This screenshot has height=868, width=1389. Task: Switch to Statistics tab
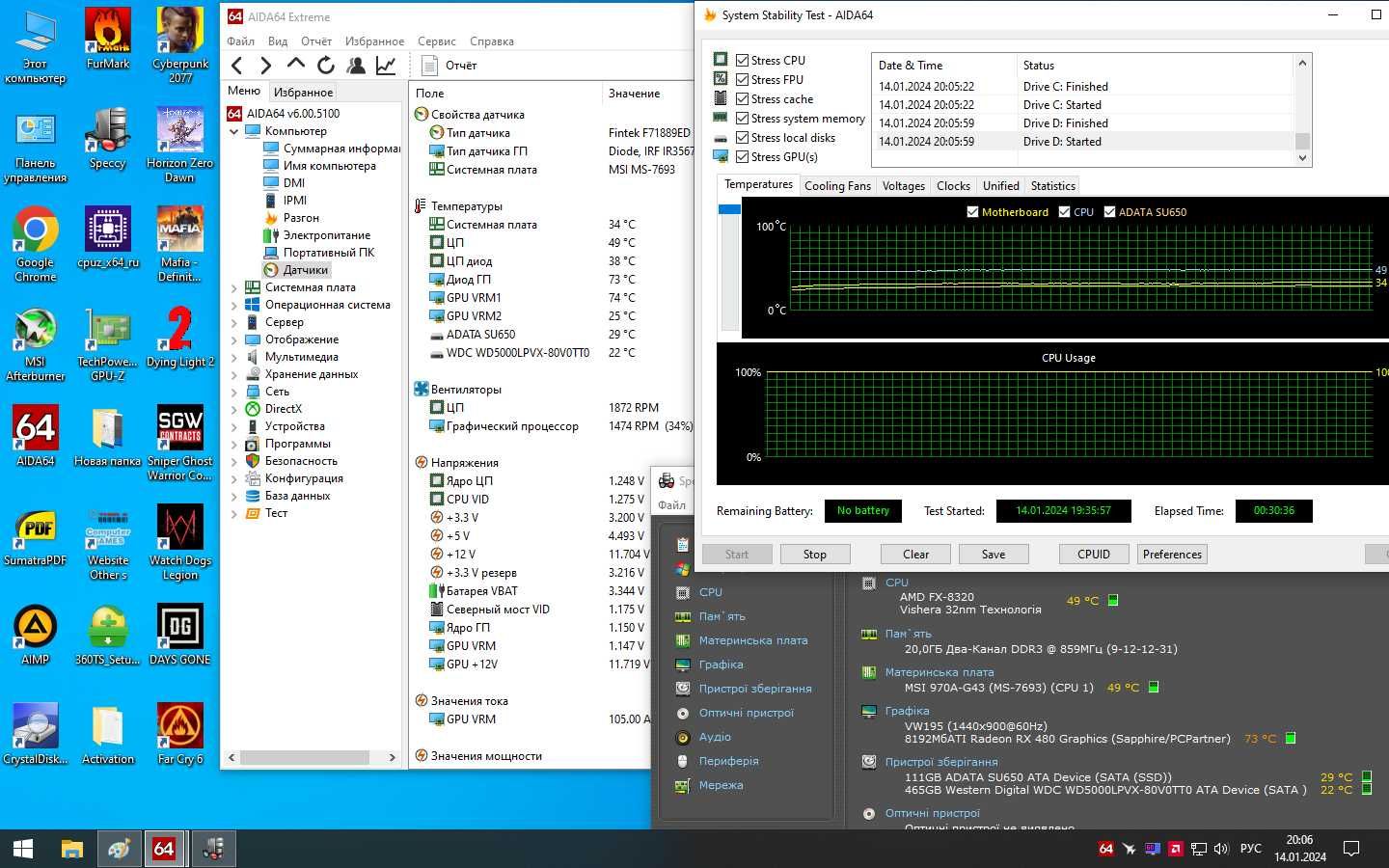tap(1052, 185)
